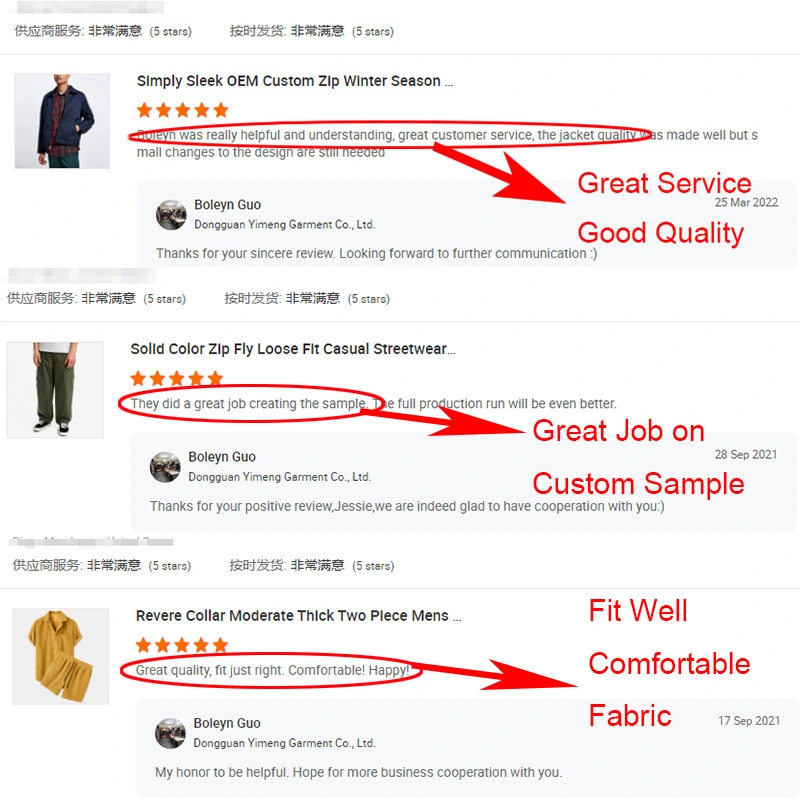Click Dongguan Yimeng Garment Co. in the 17 Sep 2021 reply
Image resolution: width=800 pixels, height=800 pixels.
coord(284,743)
